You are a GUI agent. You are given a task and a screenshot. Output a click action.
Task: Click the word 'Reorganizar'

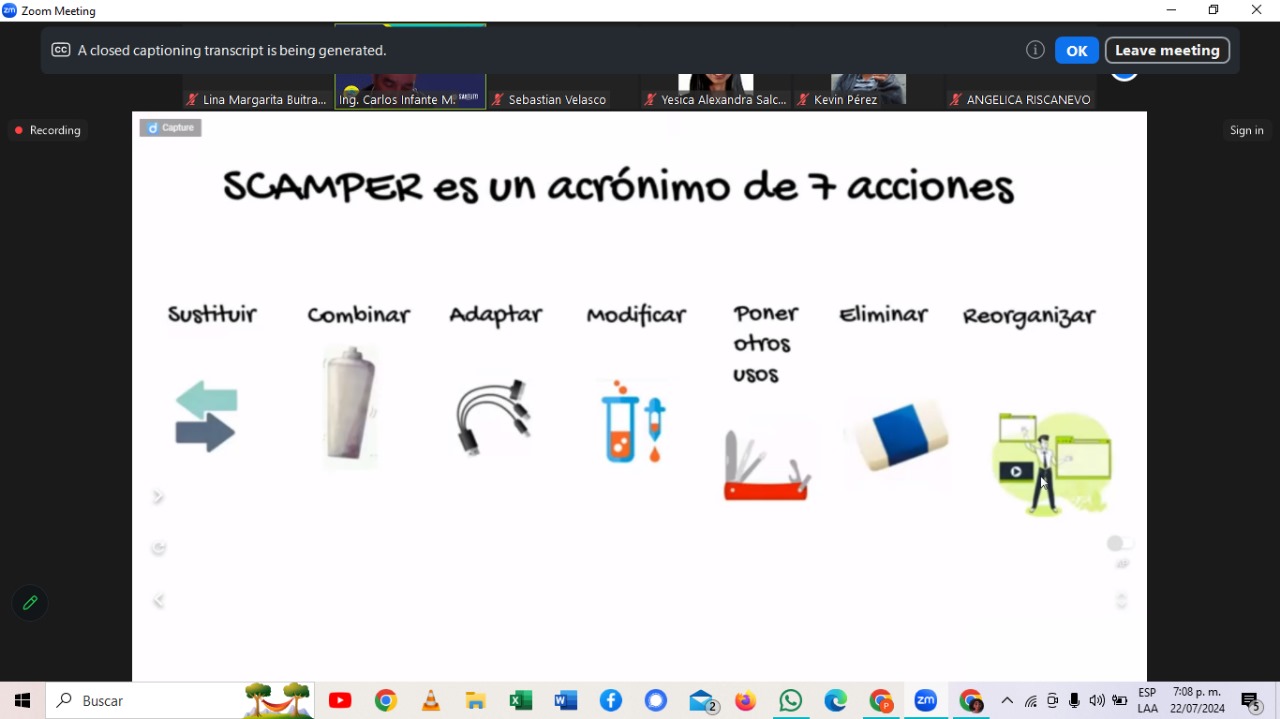pyautogui.click(x=1029, y=316)
